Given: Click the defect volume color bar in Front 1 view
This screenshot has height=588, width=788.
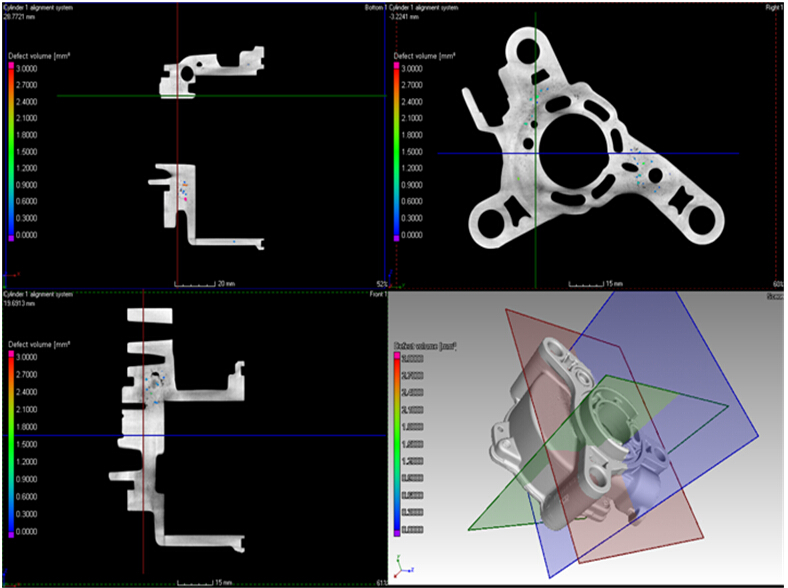Looking at the screenshot, I should 11,444.
